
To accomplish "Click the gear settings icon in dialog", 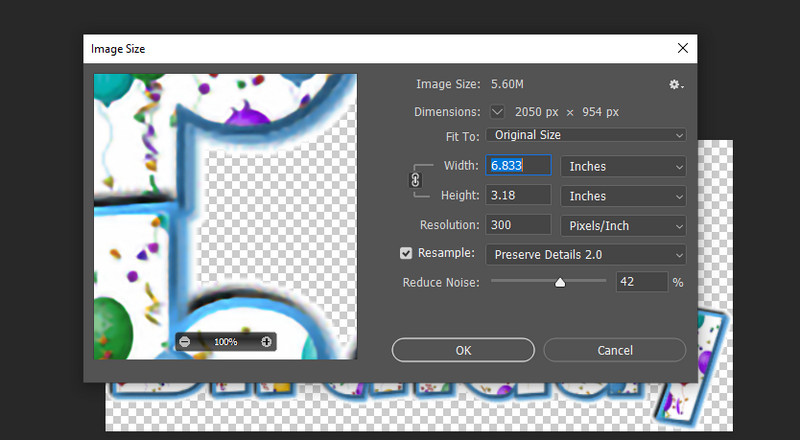I will 676,85.
